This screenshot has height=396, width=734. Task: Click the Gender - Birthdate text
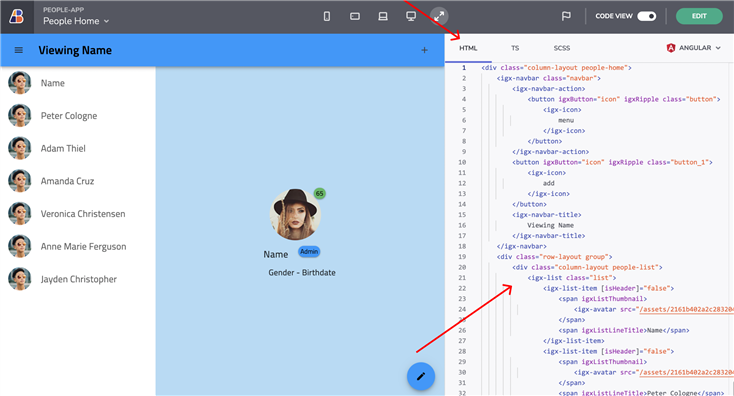pyautogui.click(x=302, y=272)
